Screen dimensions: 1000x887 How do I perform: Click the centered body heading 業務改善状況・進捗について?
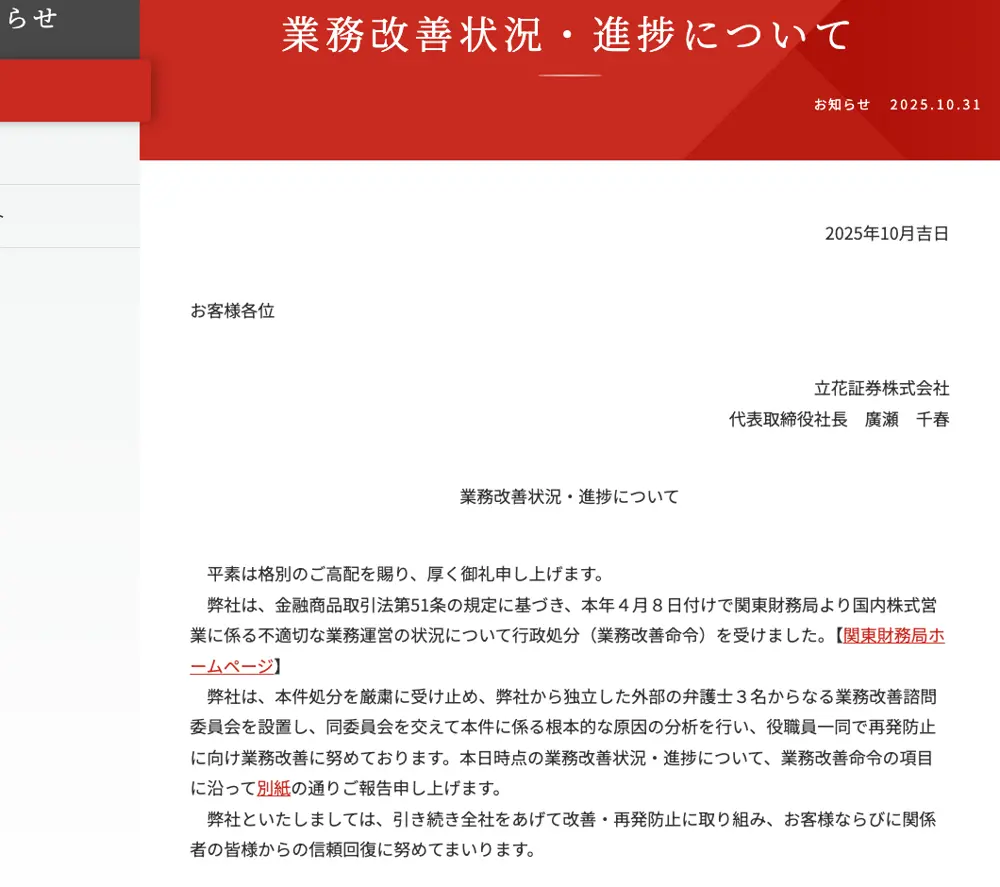coord(570,497)
